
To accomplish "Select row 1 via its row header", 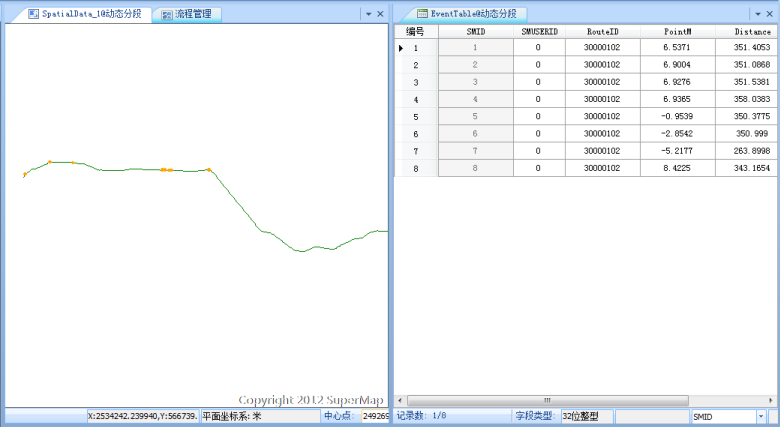I will tap(415, 48).
